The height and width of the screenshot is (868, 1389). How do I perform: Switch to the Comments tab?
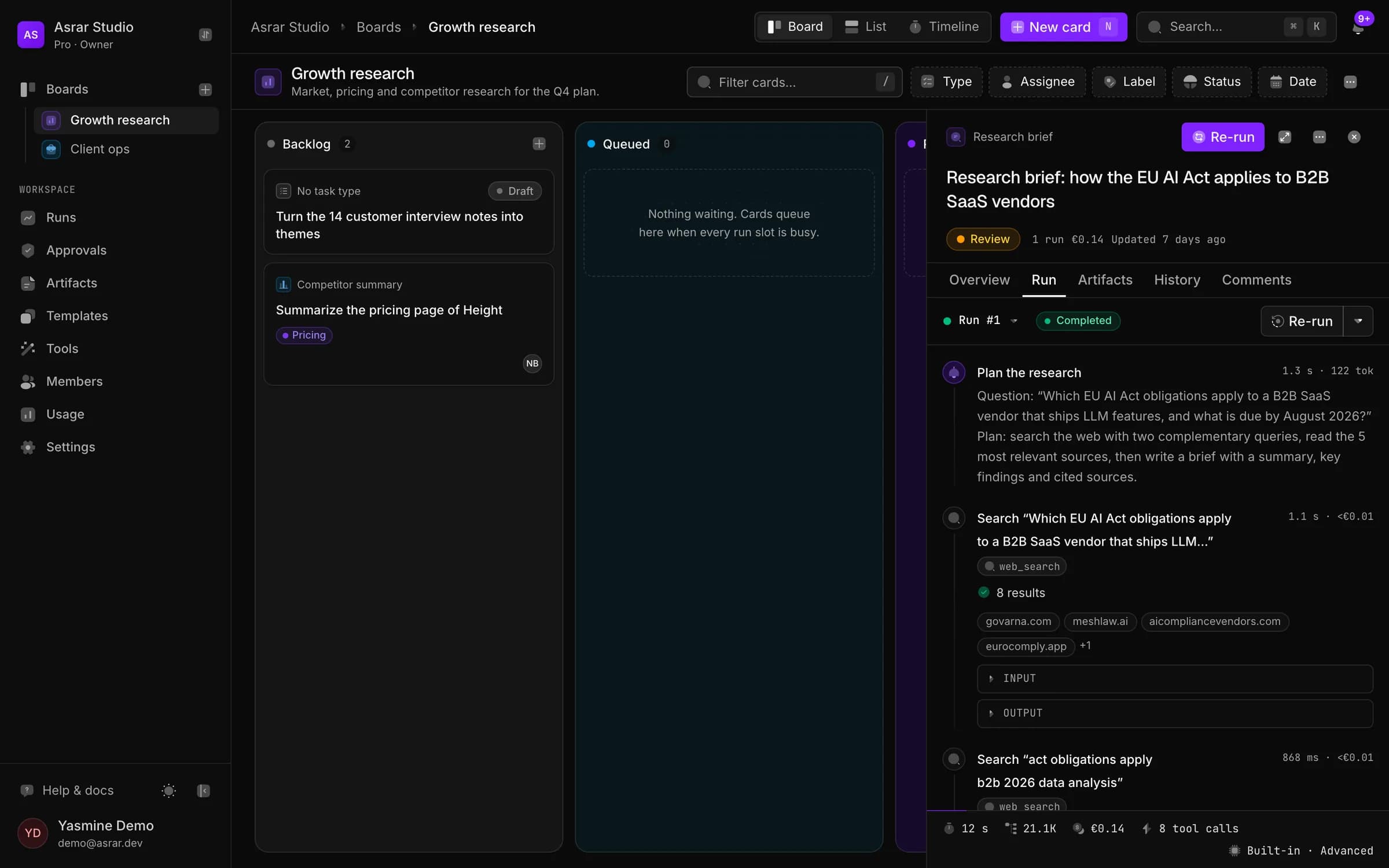(1256, 280)
